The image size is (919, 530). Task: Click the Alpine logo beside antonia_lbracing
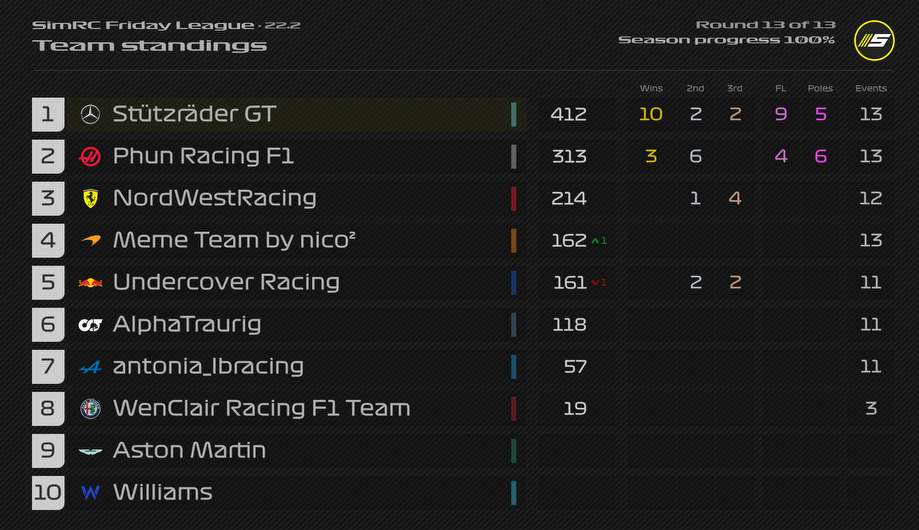point(90,366)
